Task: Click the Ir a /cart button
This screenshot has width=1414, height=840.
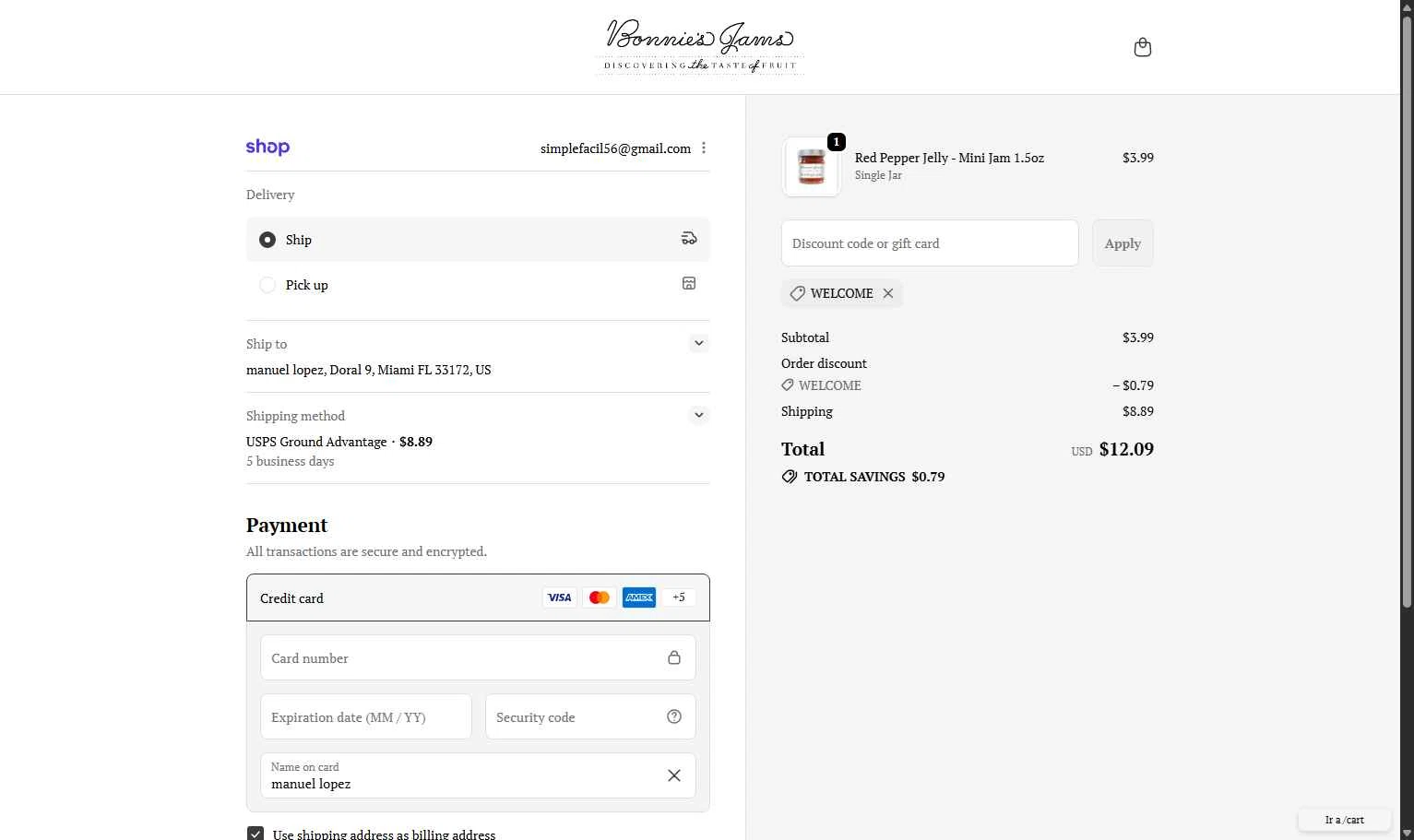Action: tap(1344, 820)
